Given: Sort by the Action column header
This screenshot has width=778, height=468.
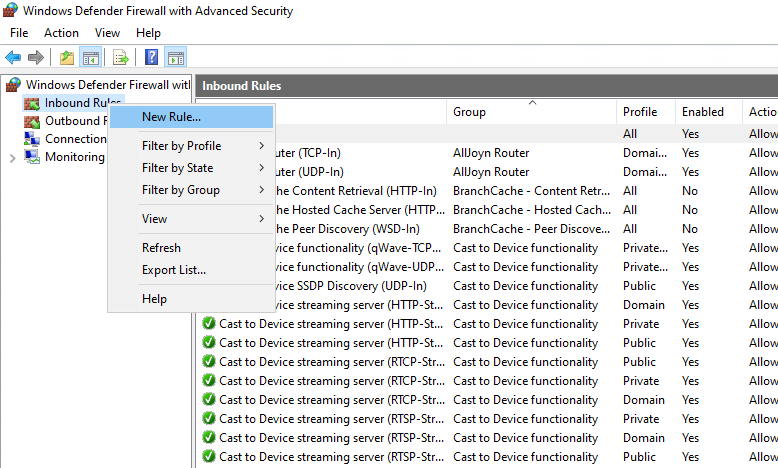Looking at the screenshot, I should (760, 112).
